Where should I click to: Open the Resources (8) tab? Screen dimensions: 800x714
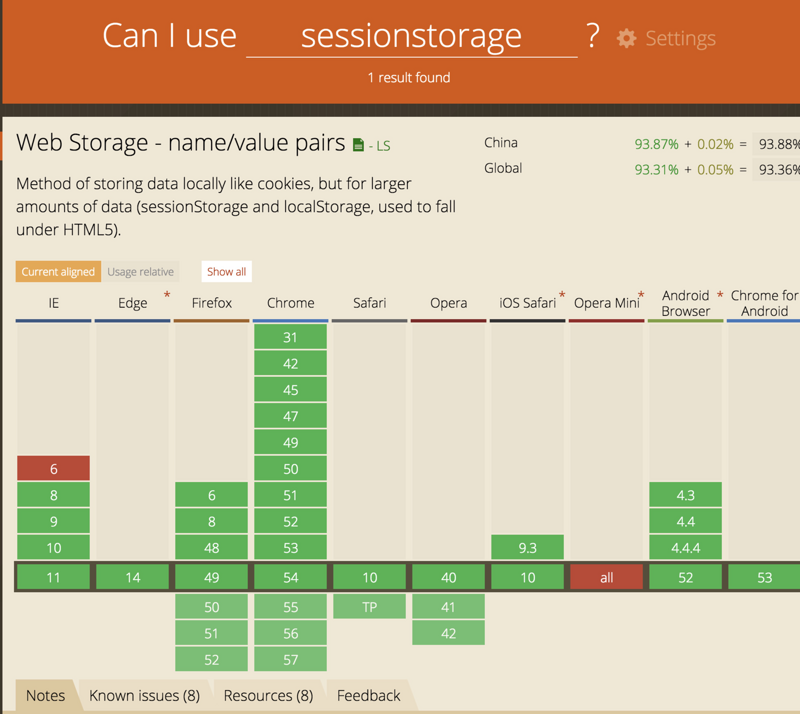pyautogui.click(x=268, y=695)
